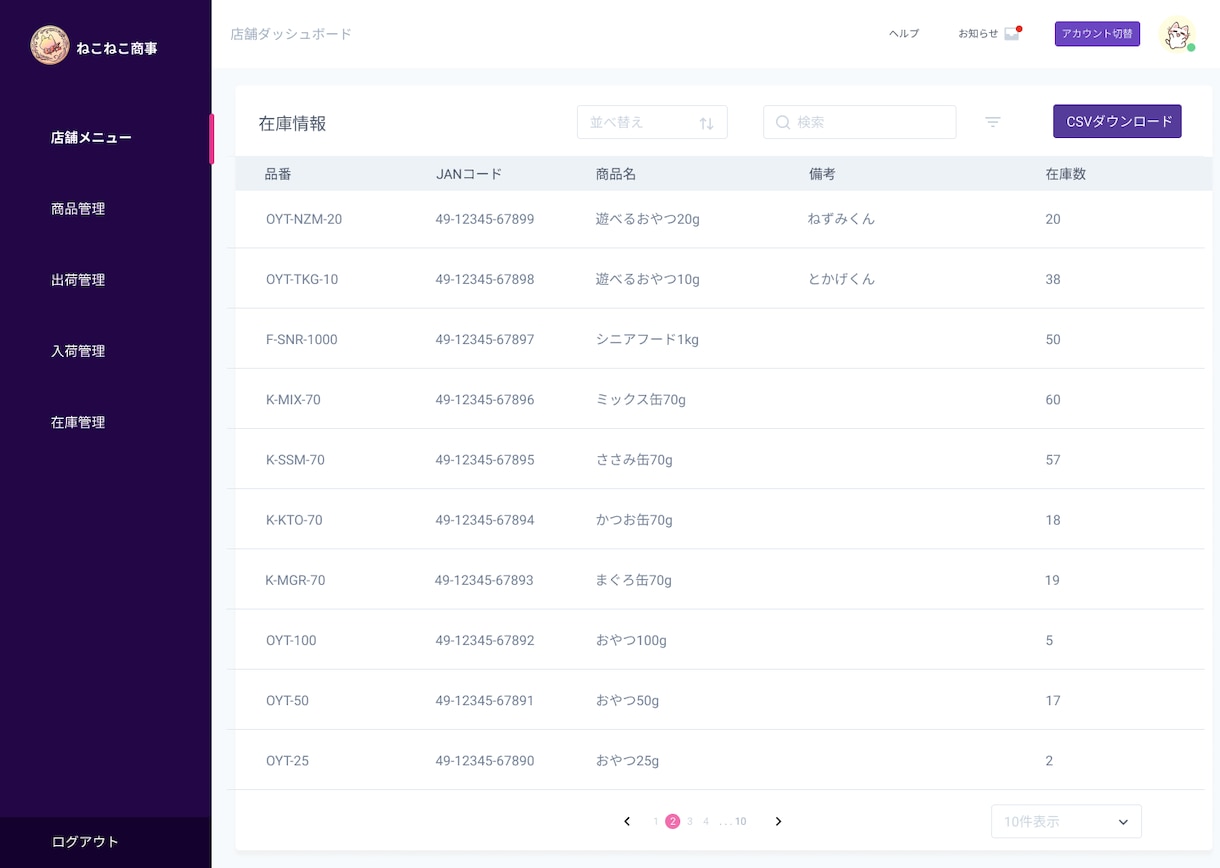Click JAN code 49-12345-67890
The width and height of the screenshot is (1220, 868).
point(485,761)
